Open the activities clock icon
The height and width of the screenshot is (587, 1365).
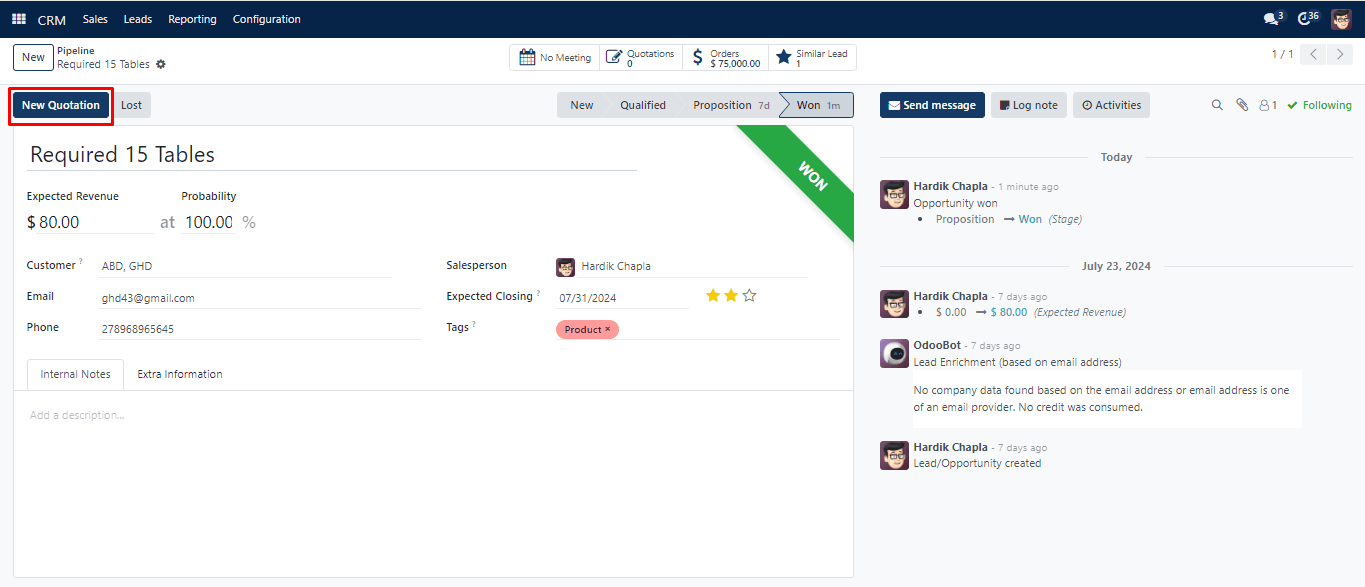tap(1304, 19)
